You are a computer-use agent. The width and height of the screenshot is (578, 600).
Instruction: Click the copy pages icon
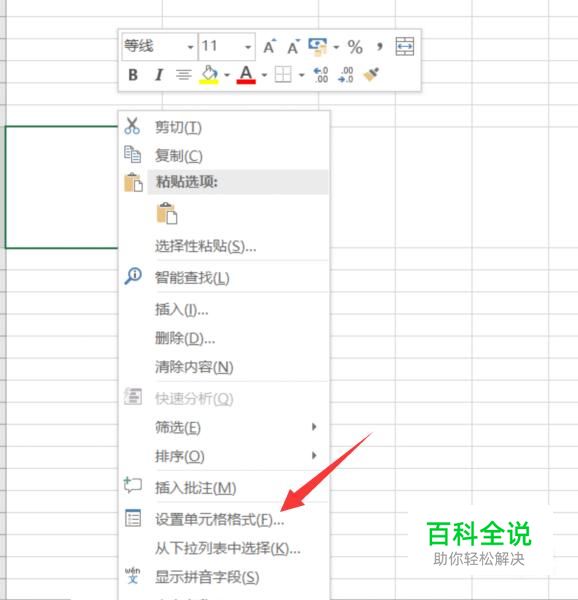[132, 154]
